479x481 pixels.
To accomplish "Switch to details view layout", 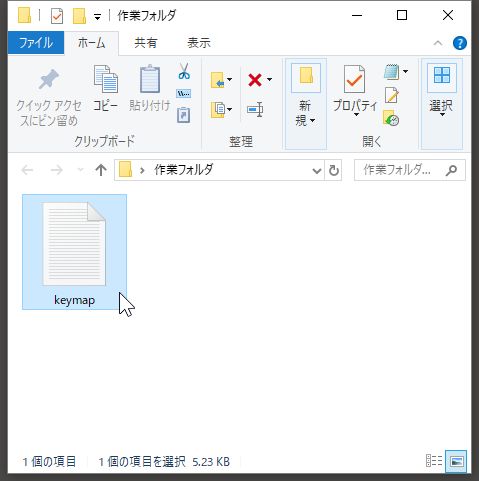I will (434, 461).
